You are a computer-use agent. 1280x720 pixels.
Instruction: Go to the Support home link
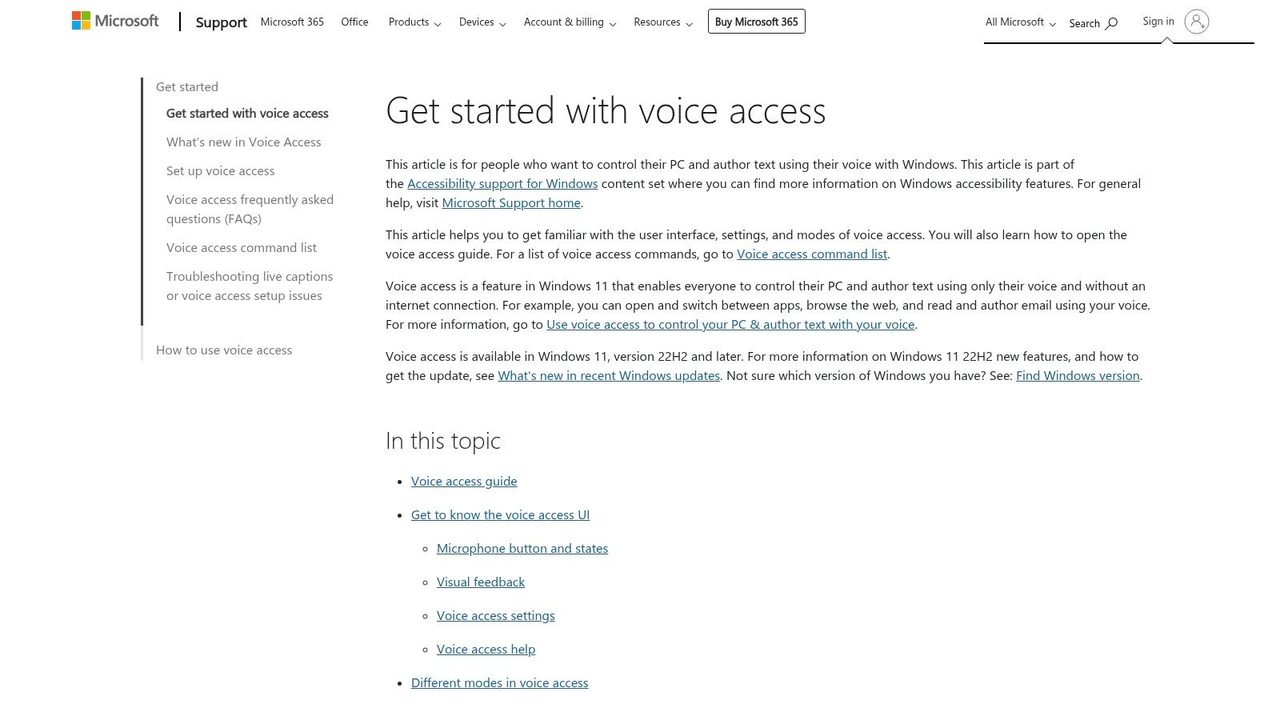pos(221,22)
